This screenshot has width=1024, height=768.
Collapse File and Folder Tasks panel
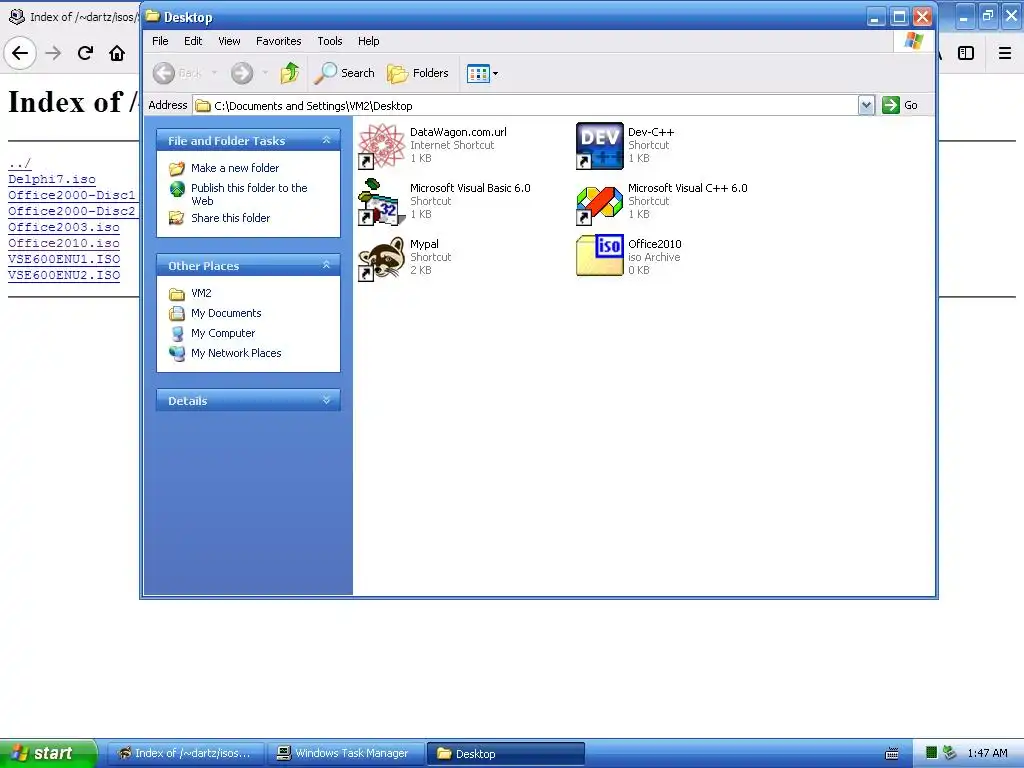tap(326, 140)
